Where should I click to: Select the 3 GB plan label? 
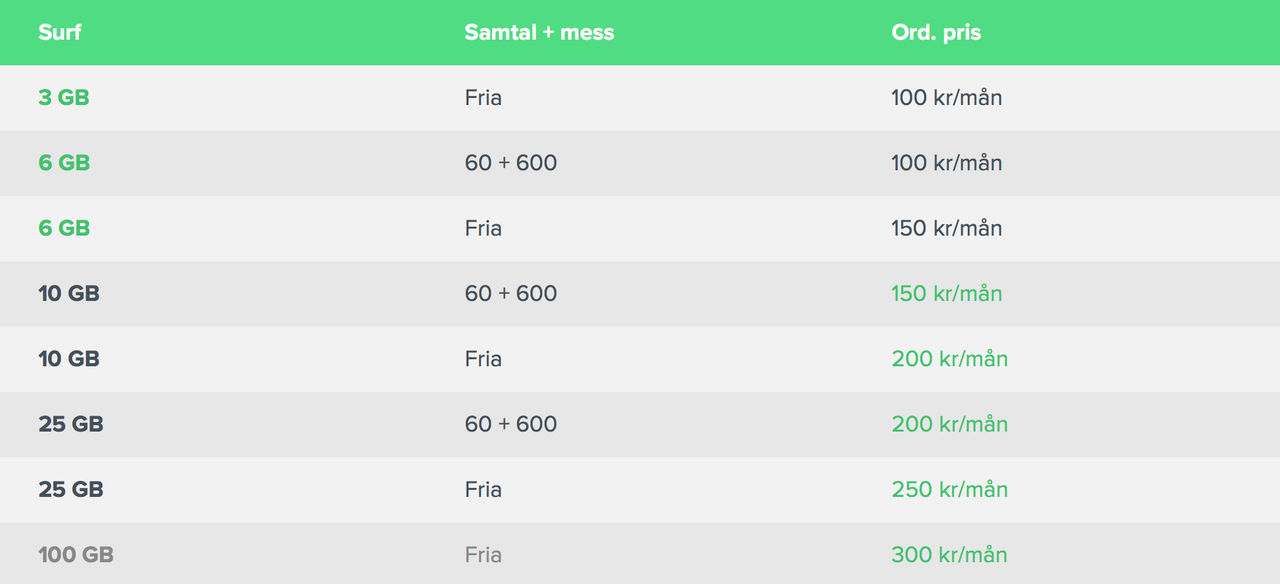[x=64, y=98]
